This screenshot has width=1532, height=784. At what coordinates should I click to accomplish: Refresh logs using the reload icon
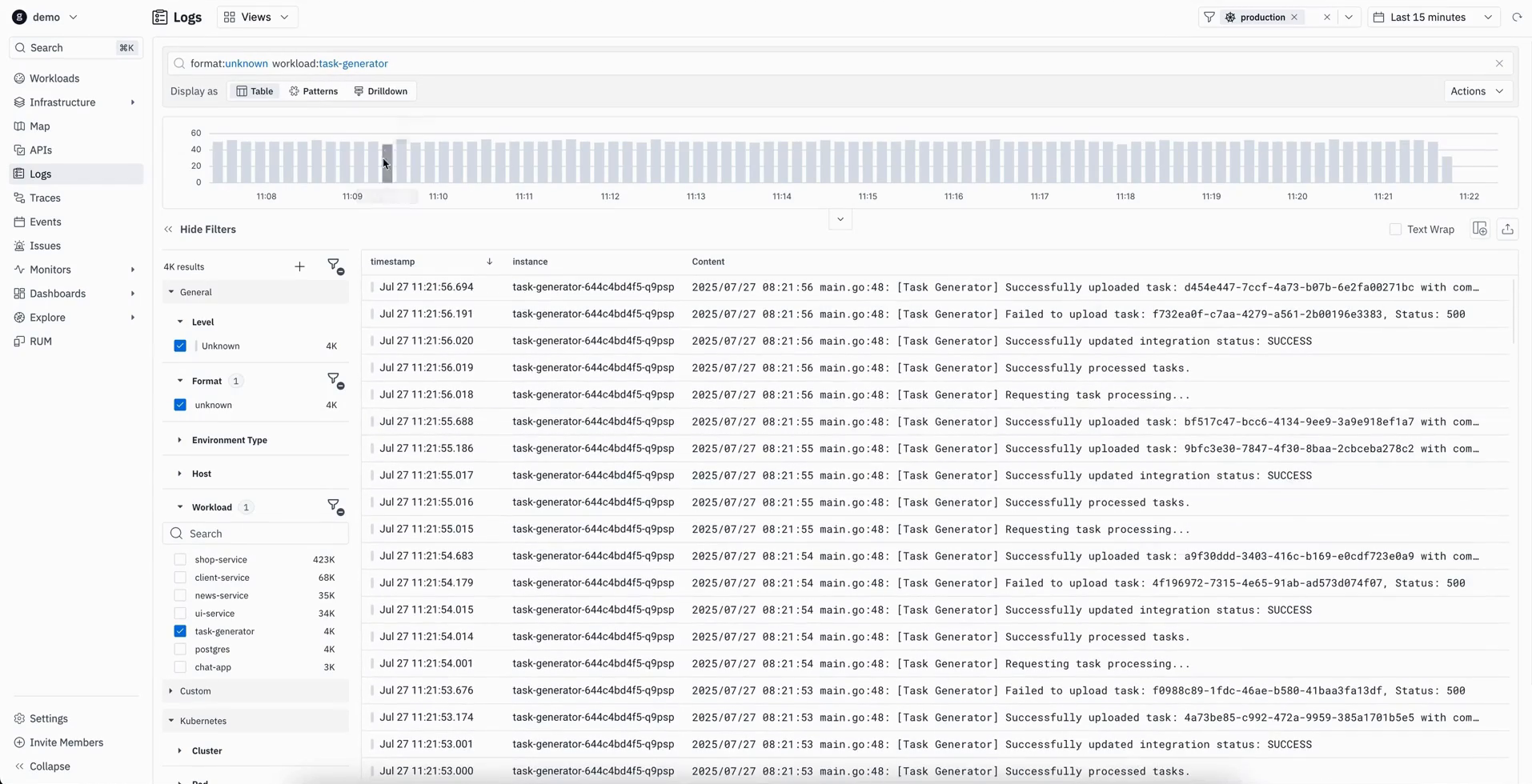click(x=1518, y=17)
